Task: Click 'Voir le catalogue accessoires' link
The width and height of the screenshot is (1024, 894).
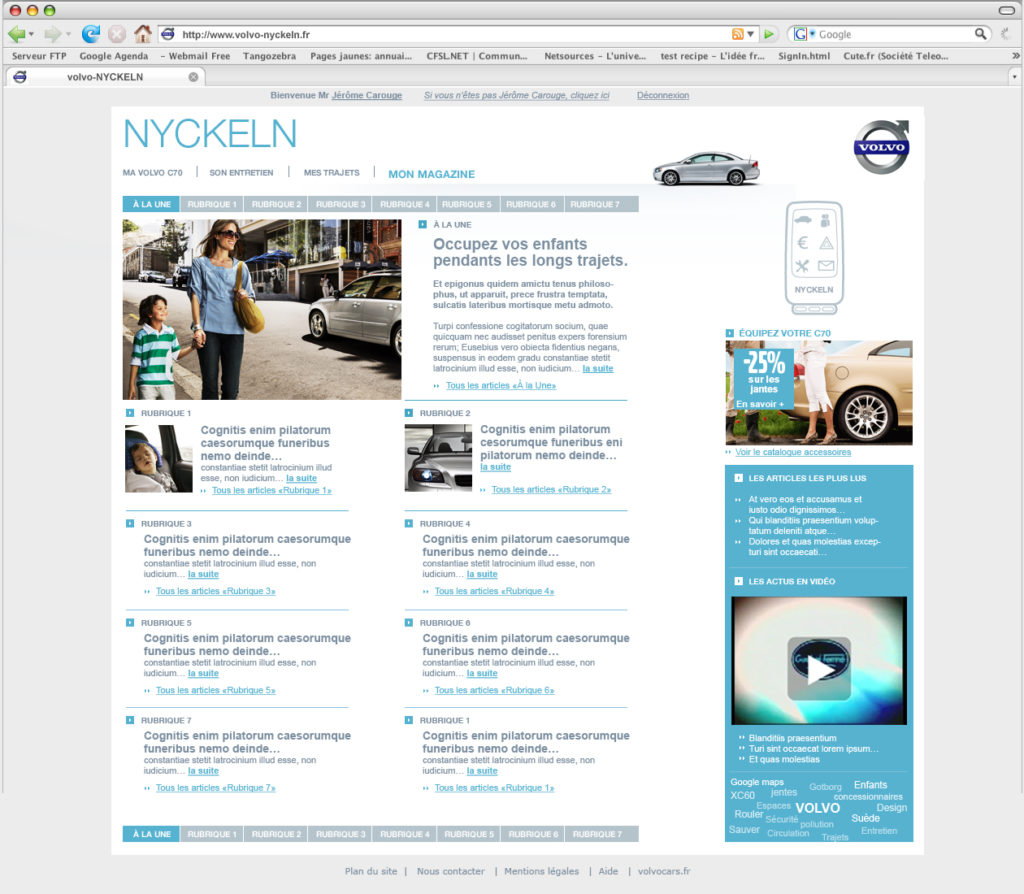Action: 793,452
